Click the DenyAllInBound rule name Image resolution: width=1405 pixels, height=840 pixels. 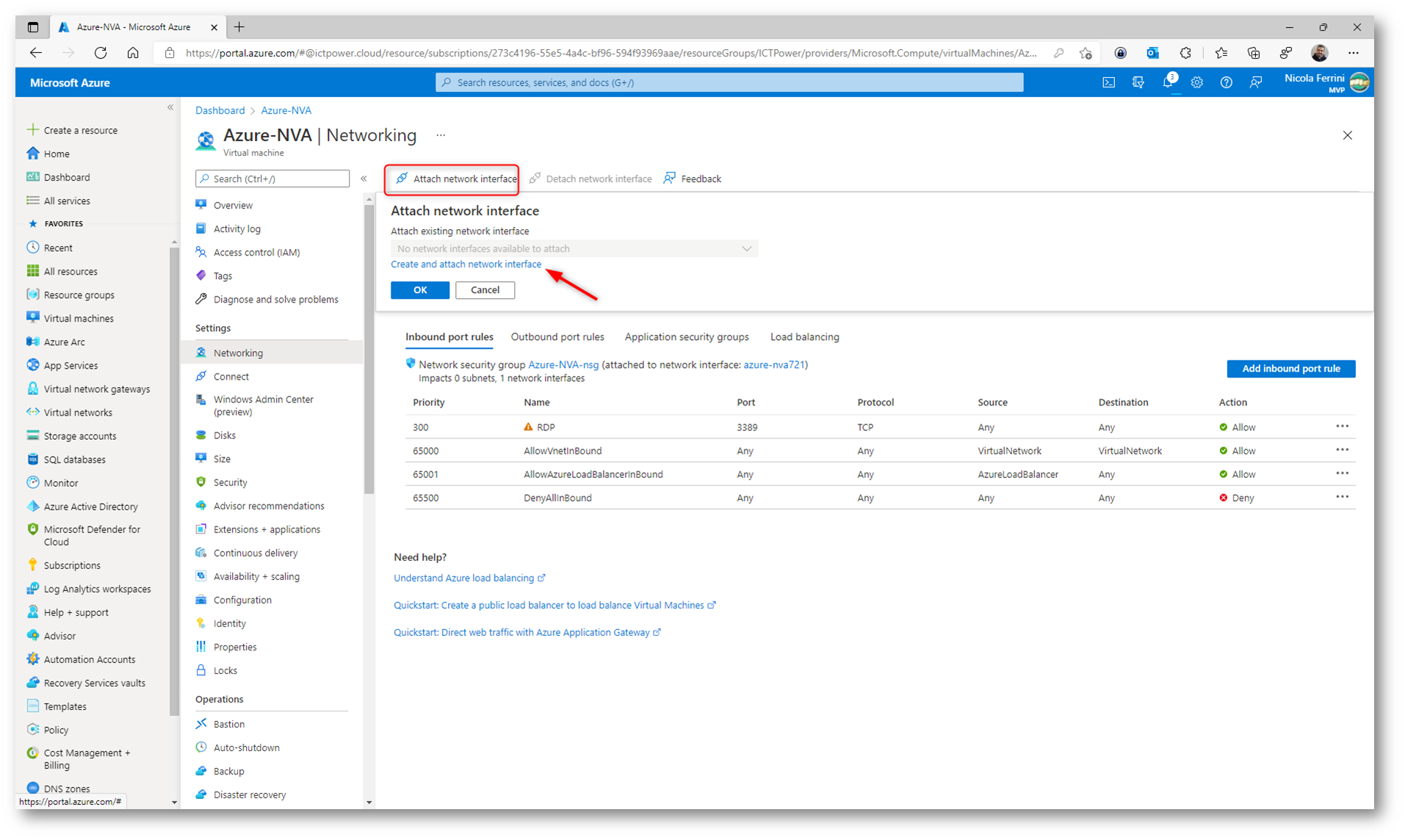pos(557,498)
